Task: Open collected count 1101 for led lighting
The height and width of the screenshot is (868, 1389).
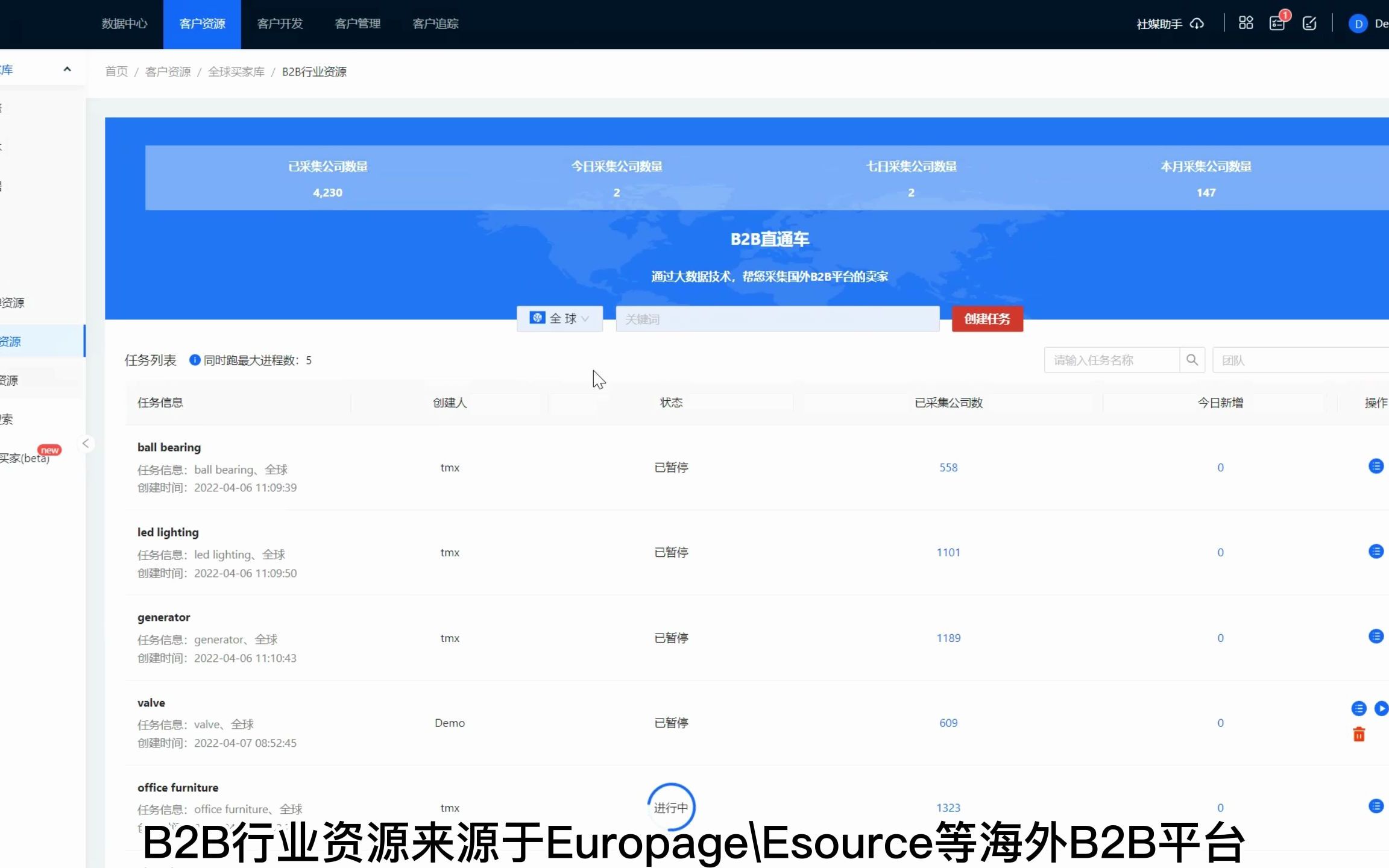Action: [948, 552]
